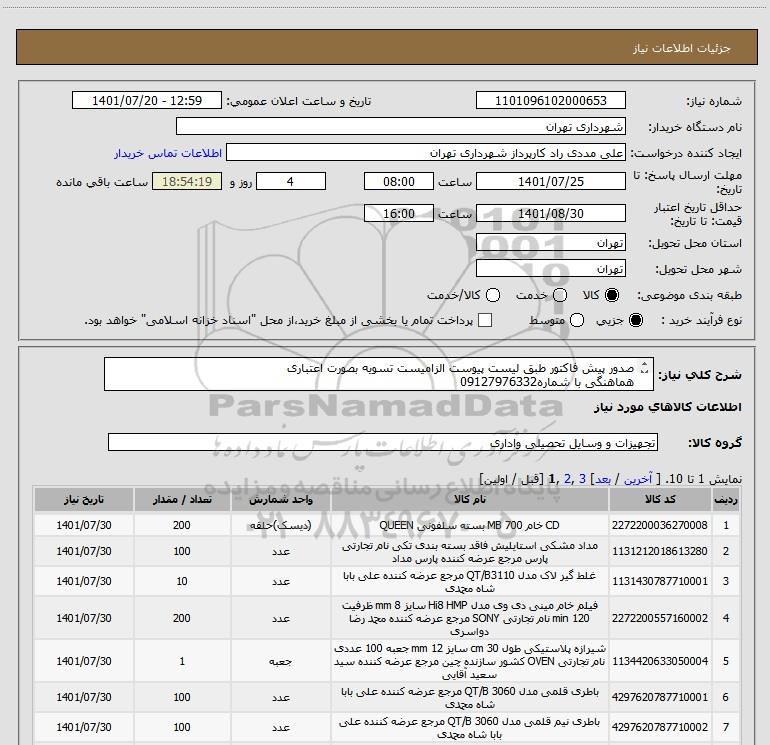Click quantity 10 in row 3
The image size is (770, 745).
[182, 581]
